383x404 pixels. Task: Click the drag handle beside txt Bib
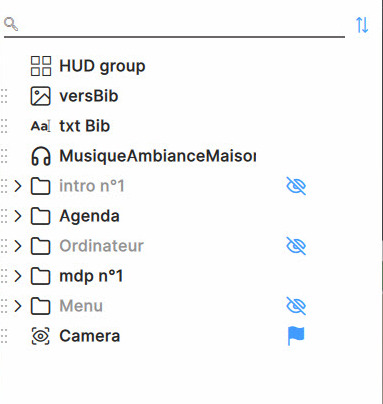(4, 126)
